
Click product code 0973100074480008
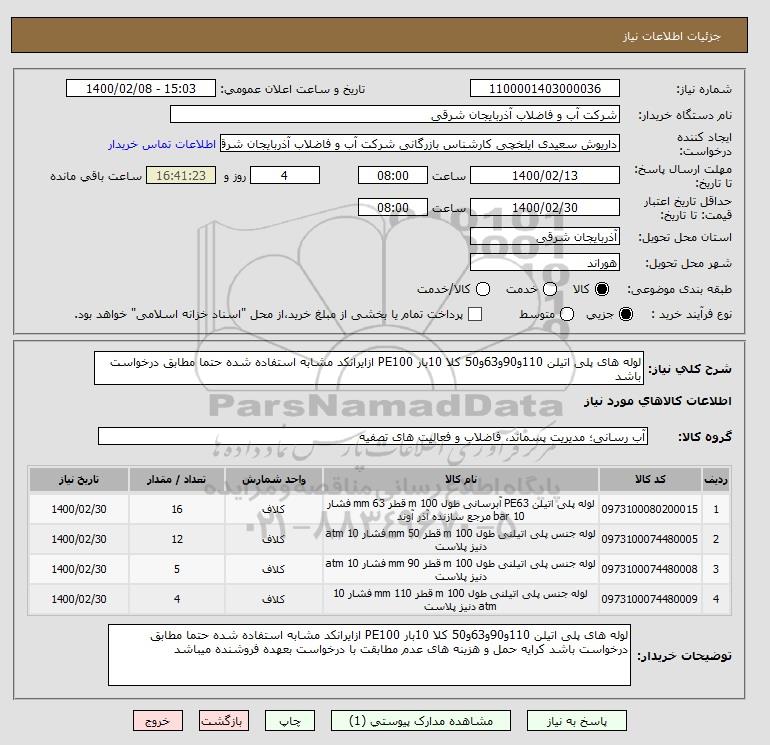650,569
